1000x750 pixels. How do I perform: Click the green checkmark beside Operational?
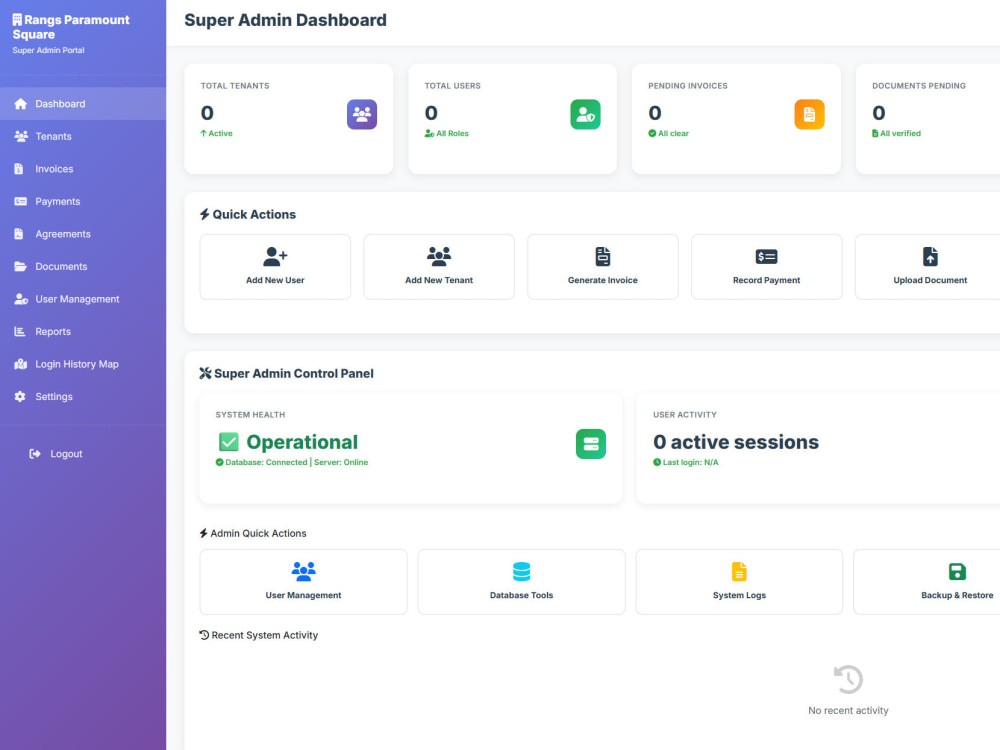pyautogui.click(x=229, y=441)
